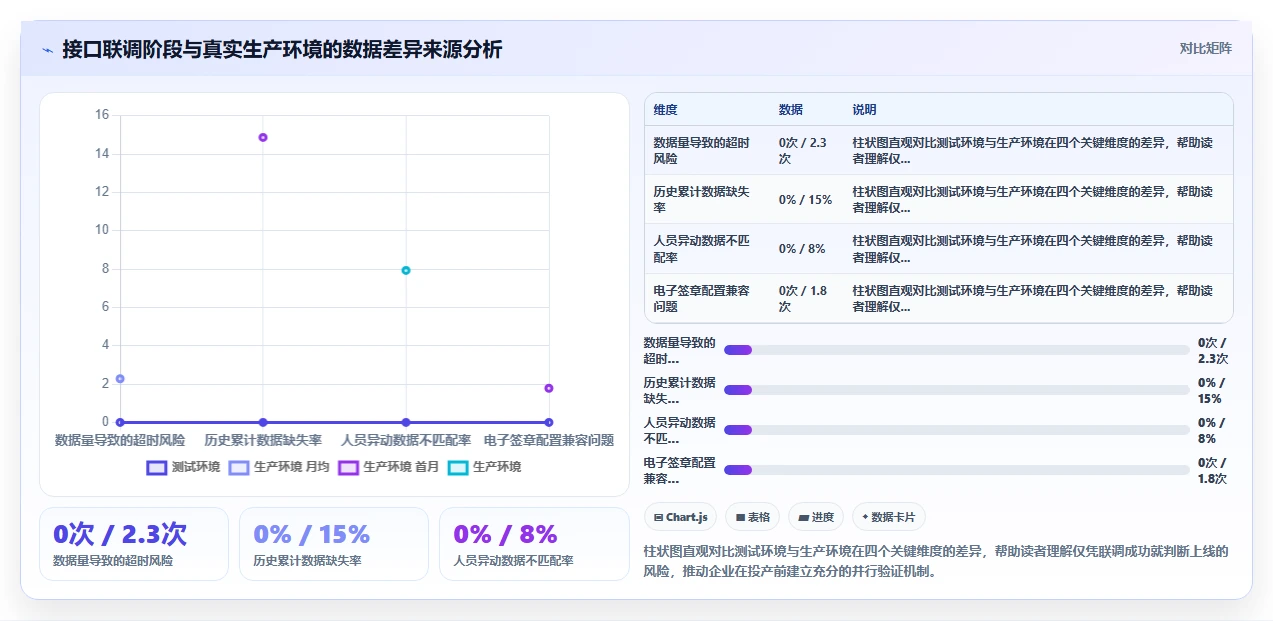Click the 2.3 data point for 数据量导致的超时风险
Image resolution: width=1273 pixels, height=621 pixels.
point(120,379)
